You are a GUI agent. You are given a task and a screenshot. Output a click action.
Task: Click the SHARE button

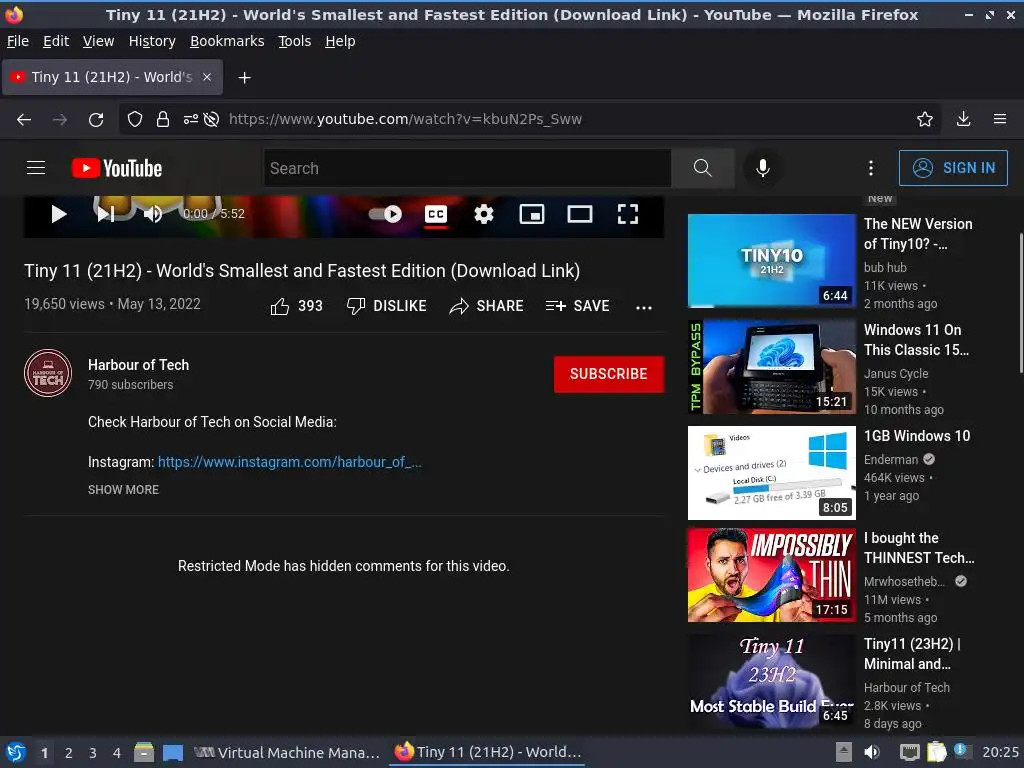487,306
